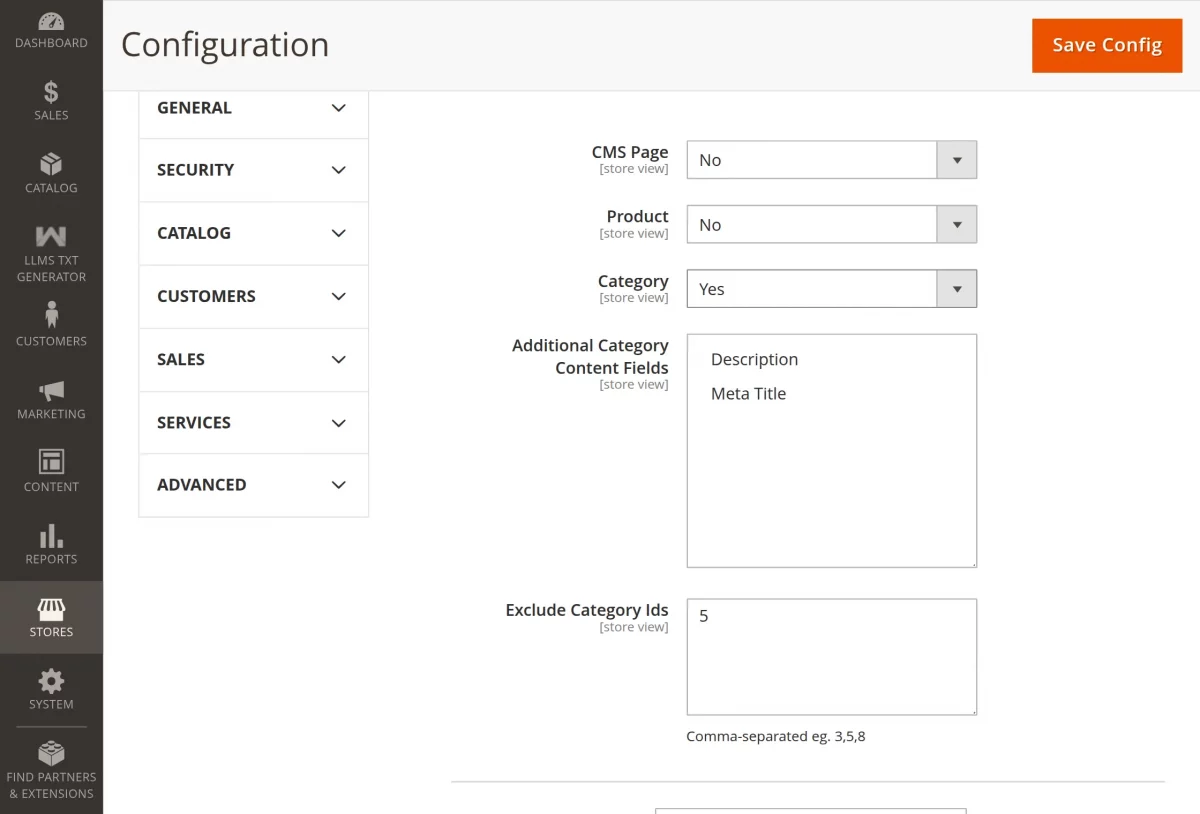Select Meta Title in the content fields list
The height and width of the screenshot is (814, 1200).
coord(748,393)
